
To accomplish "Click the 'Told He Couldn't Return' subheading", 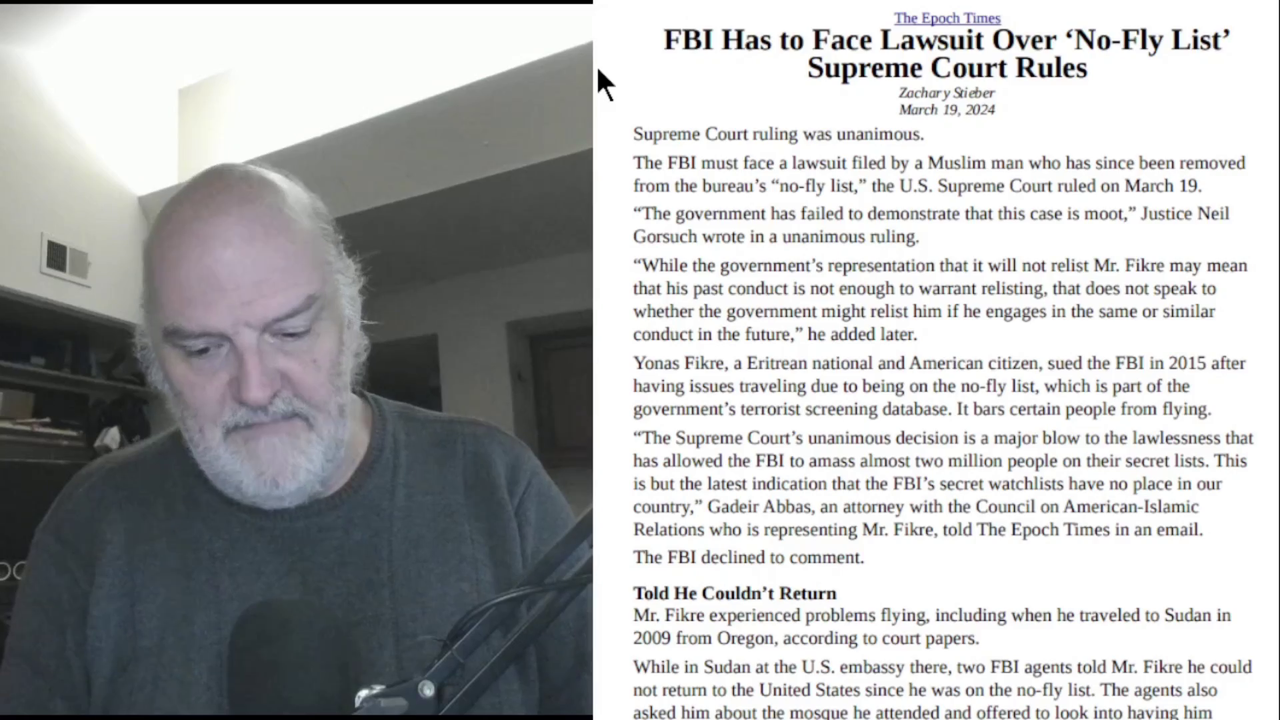I will 734,593.
